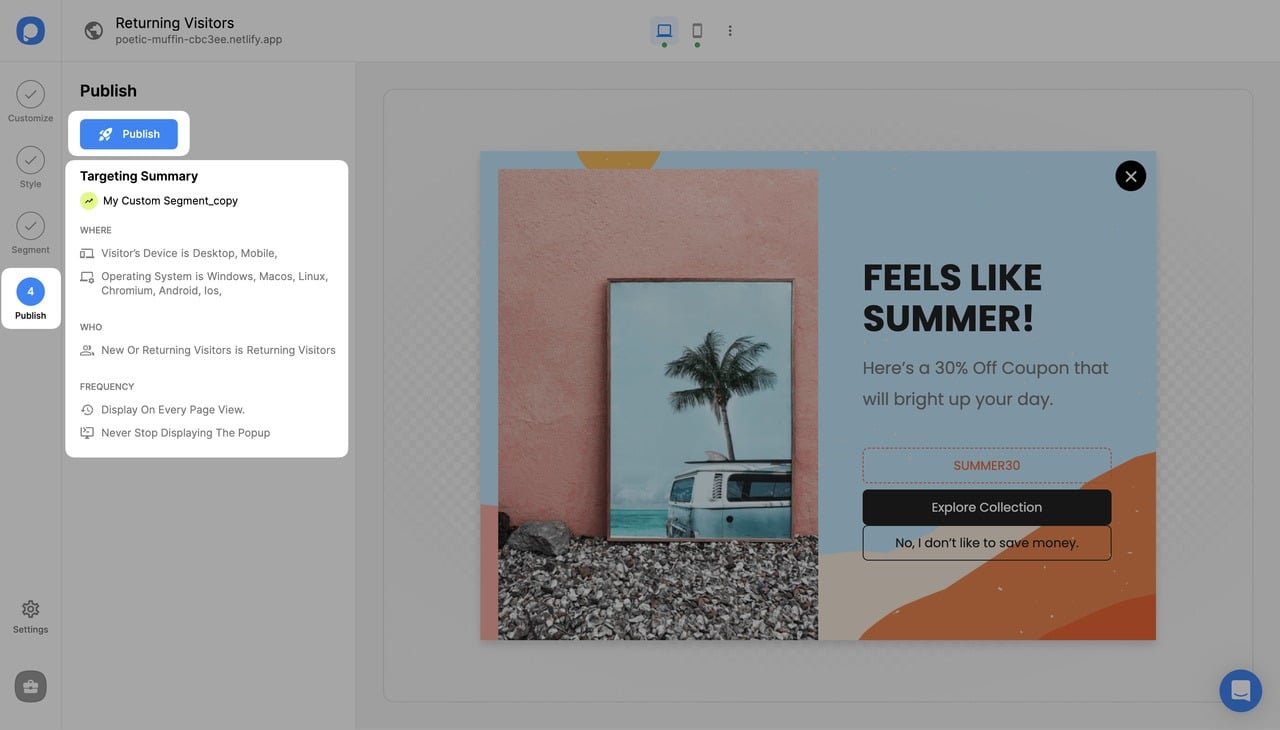
Task: Click the New Or Returning Visitors rule
Action: (x=218, y=351)
